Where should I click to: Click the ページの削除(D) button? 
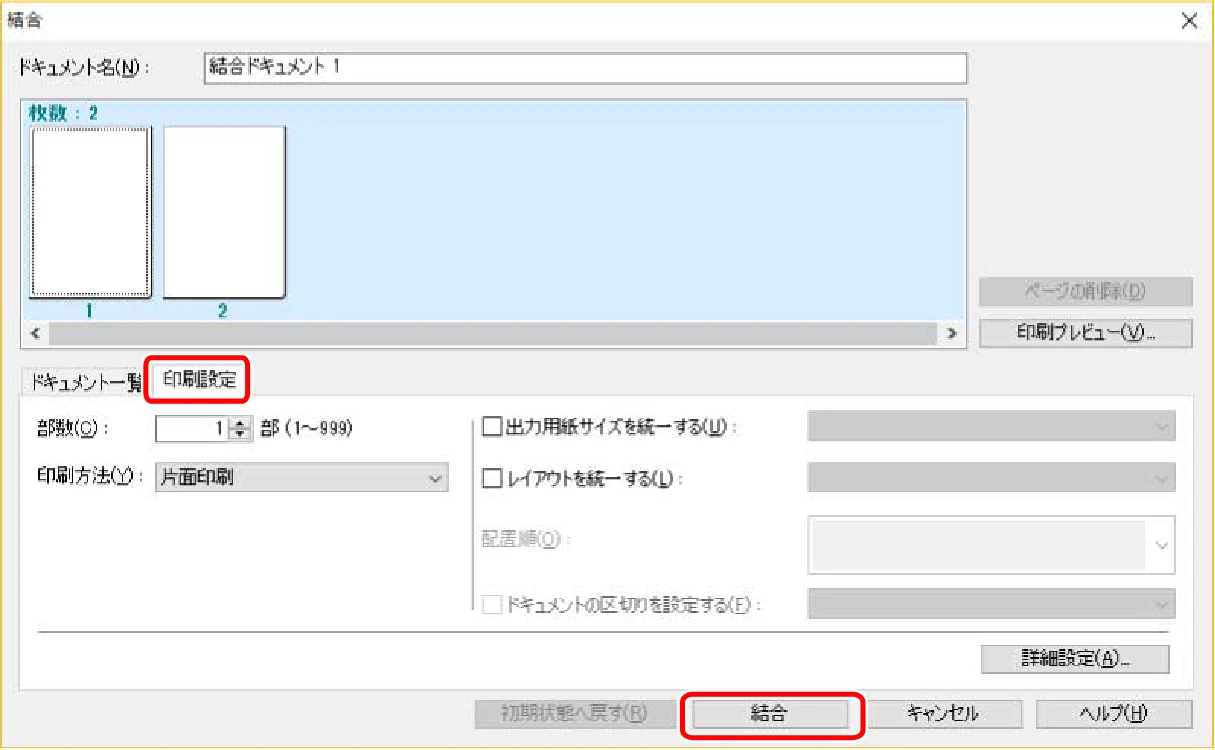(x=1086, y=292)
